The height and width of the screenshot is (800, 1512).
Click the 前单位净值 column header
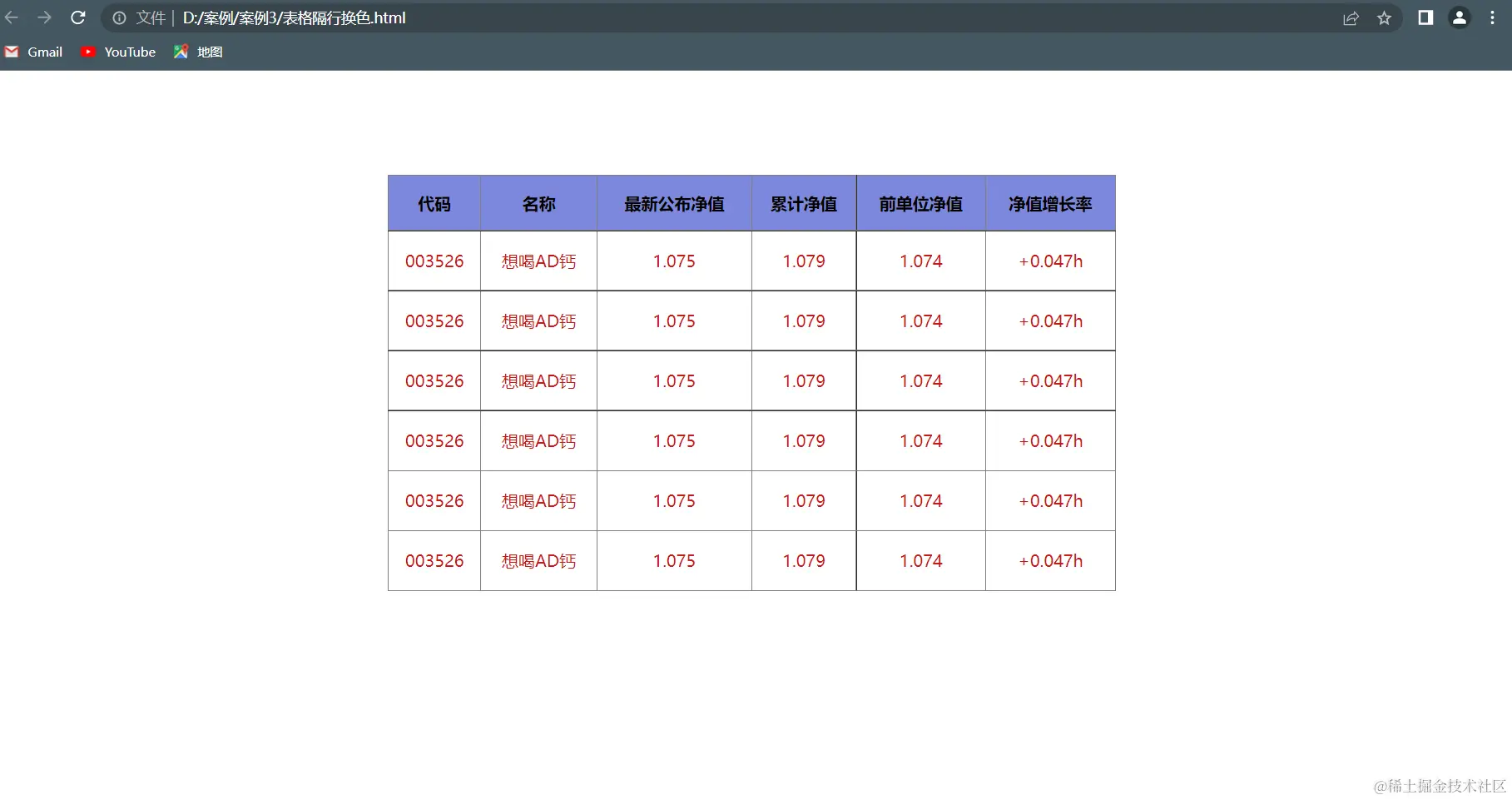921,203
